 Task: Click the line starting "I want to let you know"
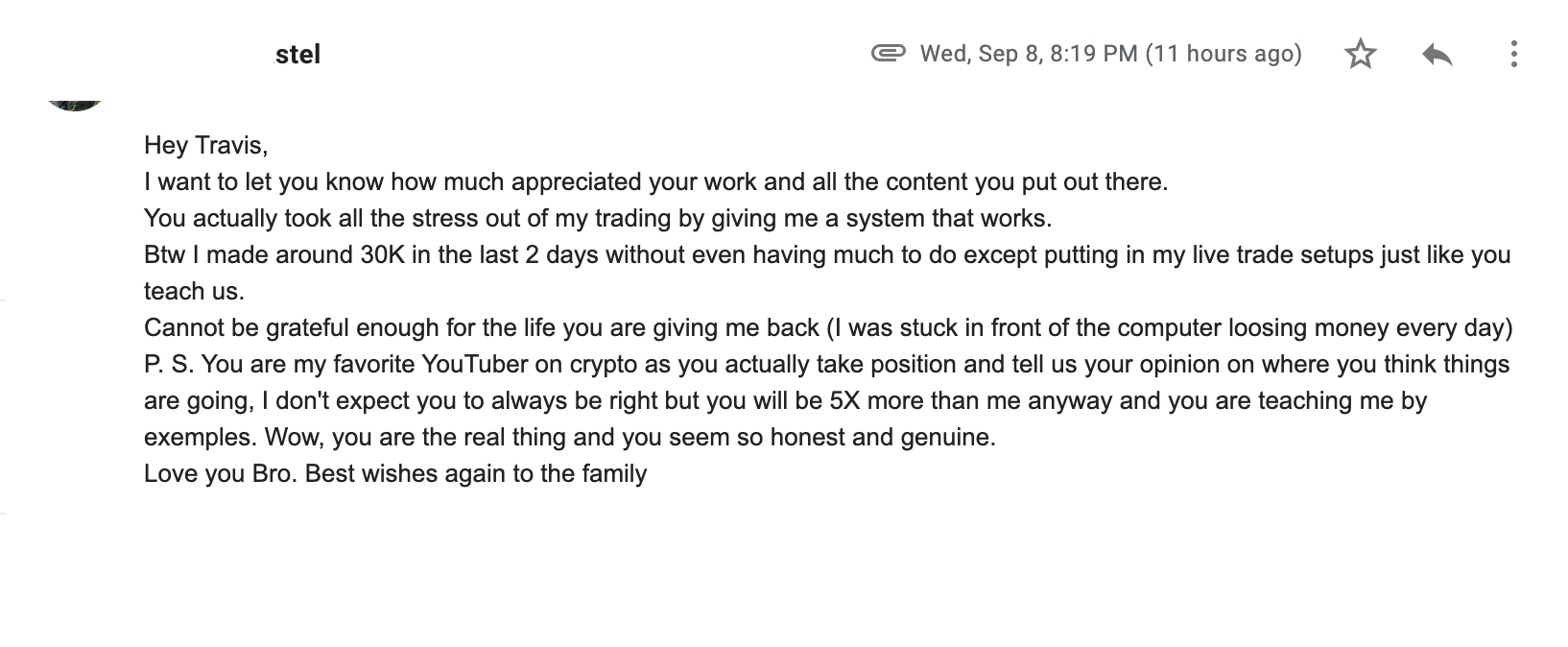click(x=656, y=182)
